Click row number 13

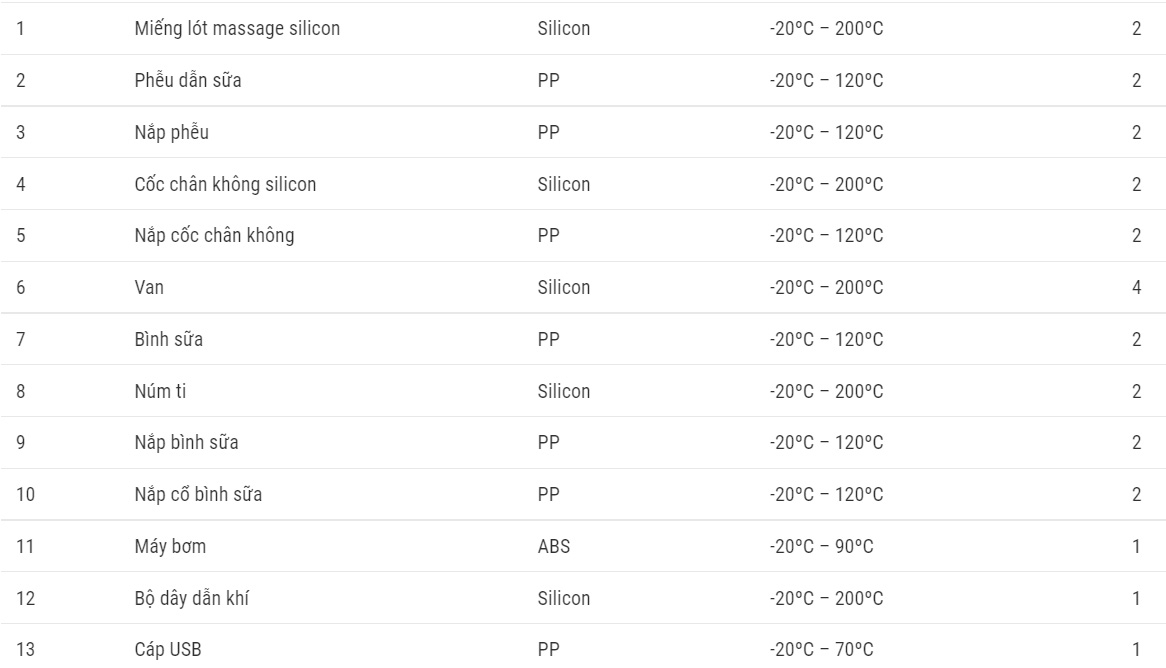coord(26,650)
